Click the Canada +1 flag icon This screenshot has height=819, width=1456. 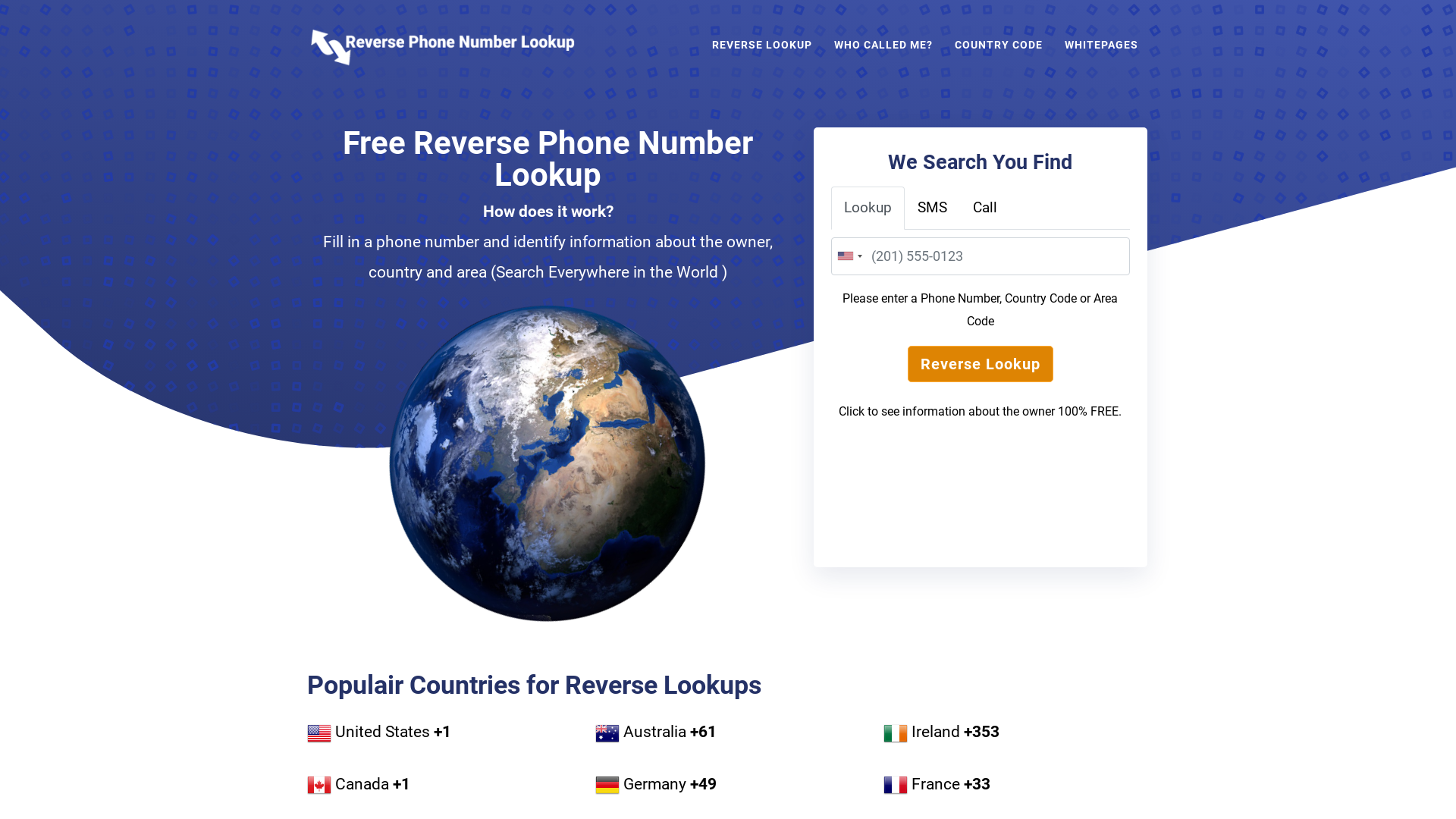(319, 784)
